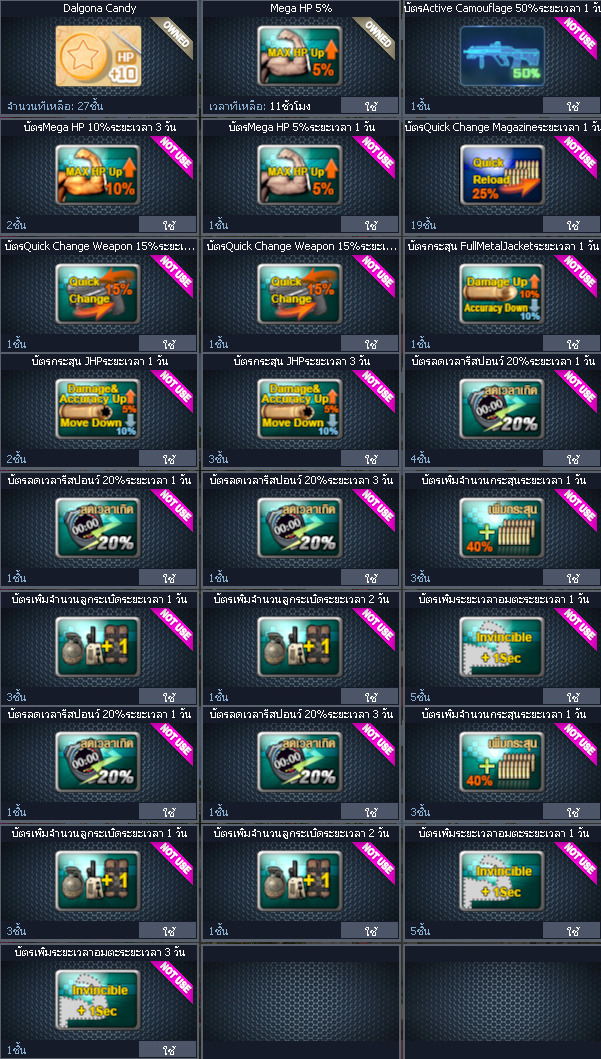601x1059 pixels.
Task: Choose the Quick Reload 25% magazine icon
Action: [502, 175]
